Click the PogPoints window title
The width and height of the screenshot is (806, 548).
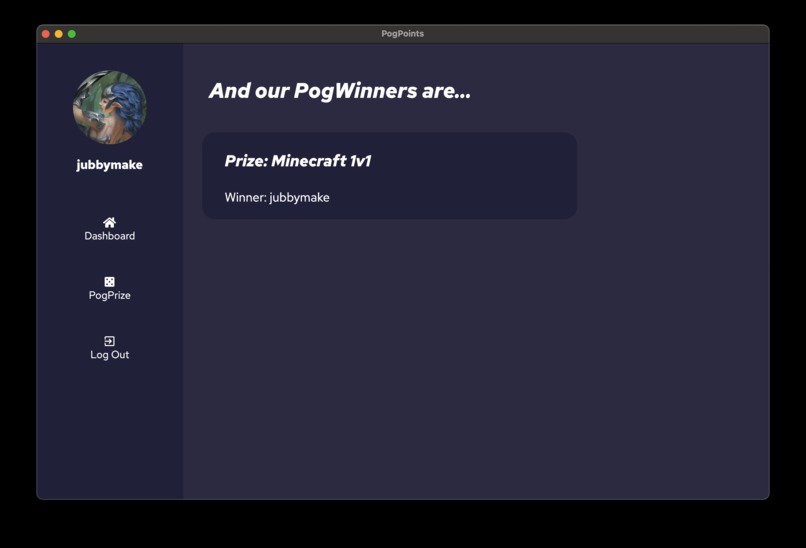pos(402,33)
